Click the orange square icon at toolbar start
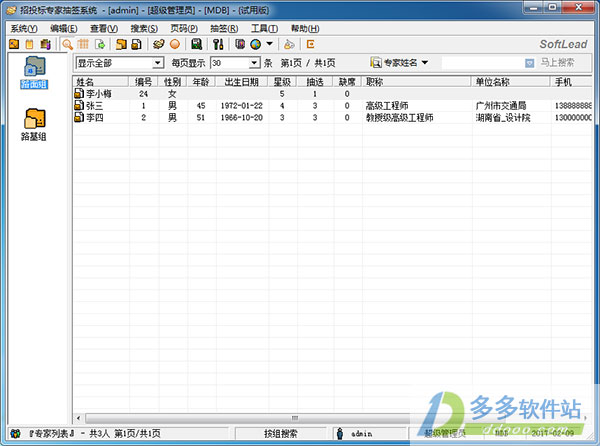 14,44
